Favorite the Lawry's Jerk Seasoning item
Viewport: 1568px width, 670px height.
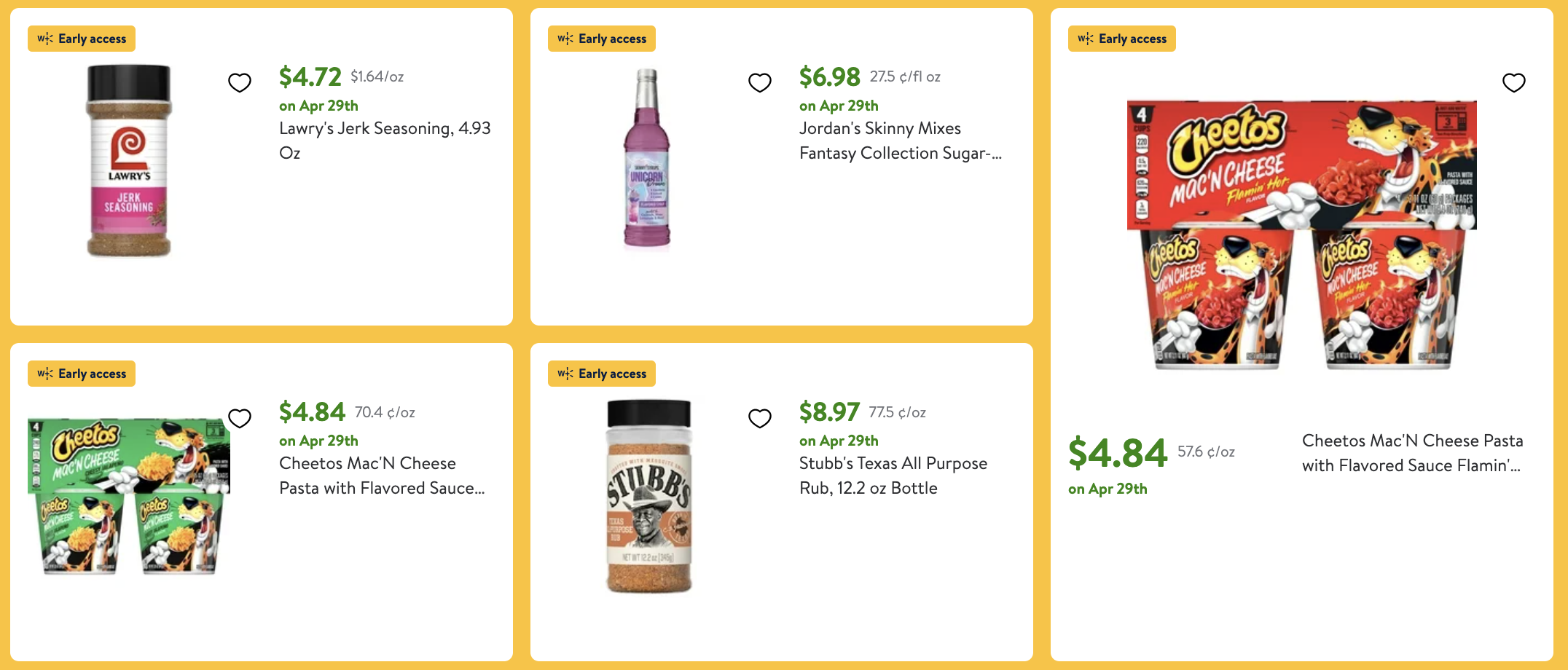coord(240,83)
